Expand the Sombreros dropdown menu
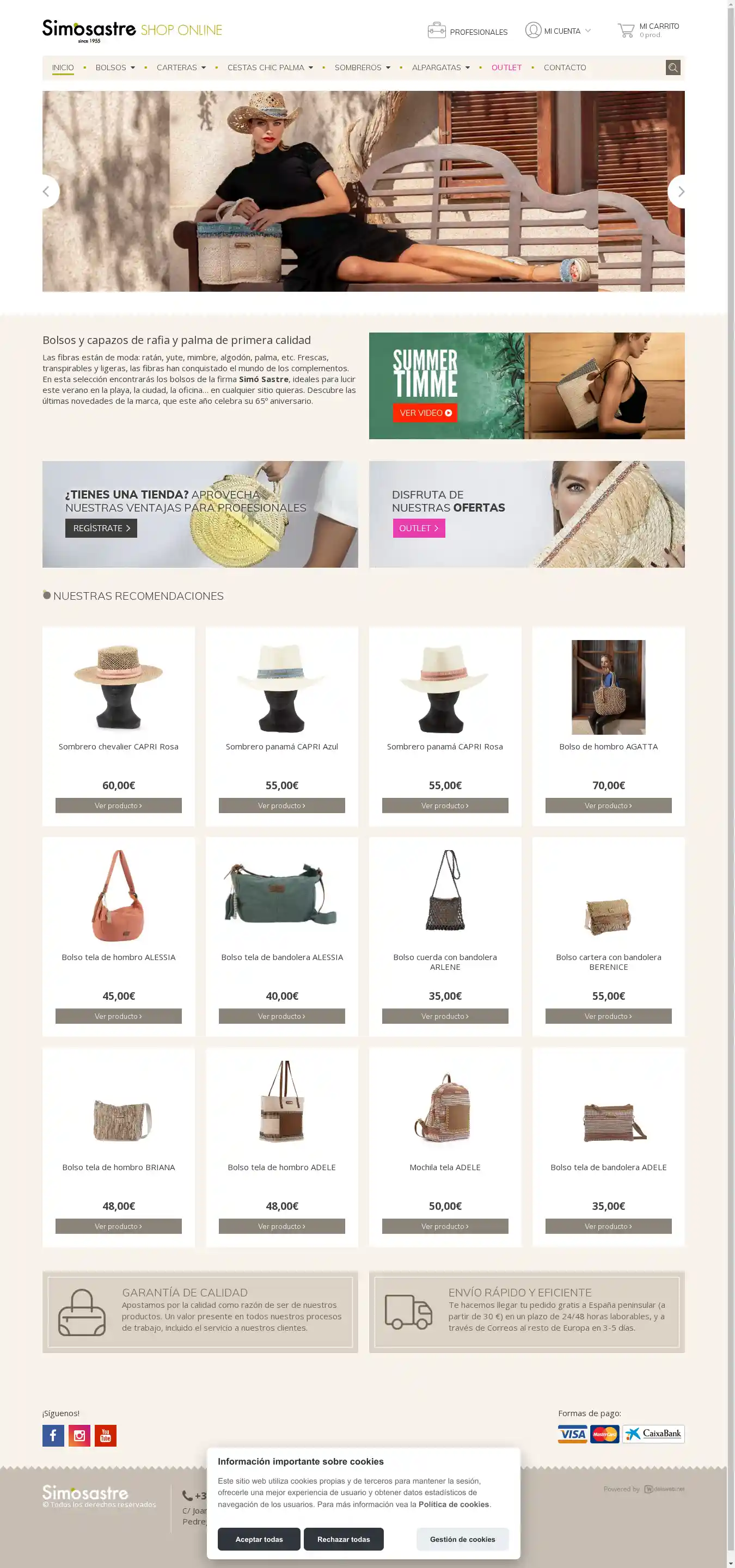The height and width of the screenshot is (1568, 735). (362, 67)
